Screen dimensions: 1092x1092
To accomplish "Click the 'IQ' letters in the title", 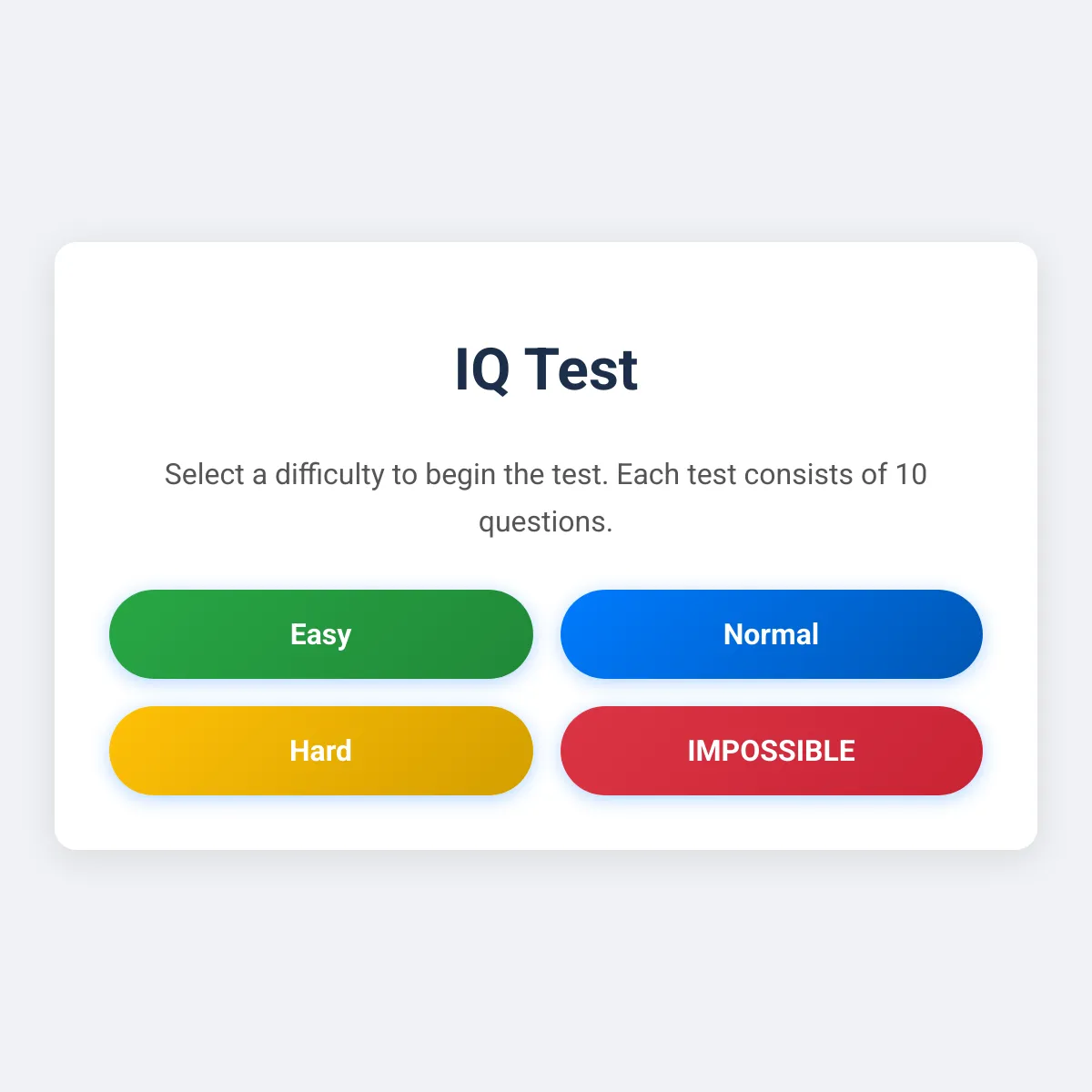I will [482, 369].
